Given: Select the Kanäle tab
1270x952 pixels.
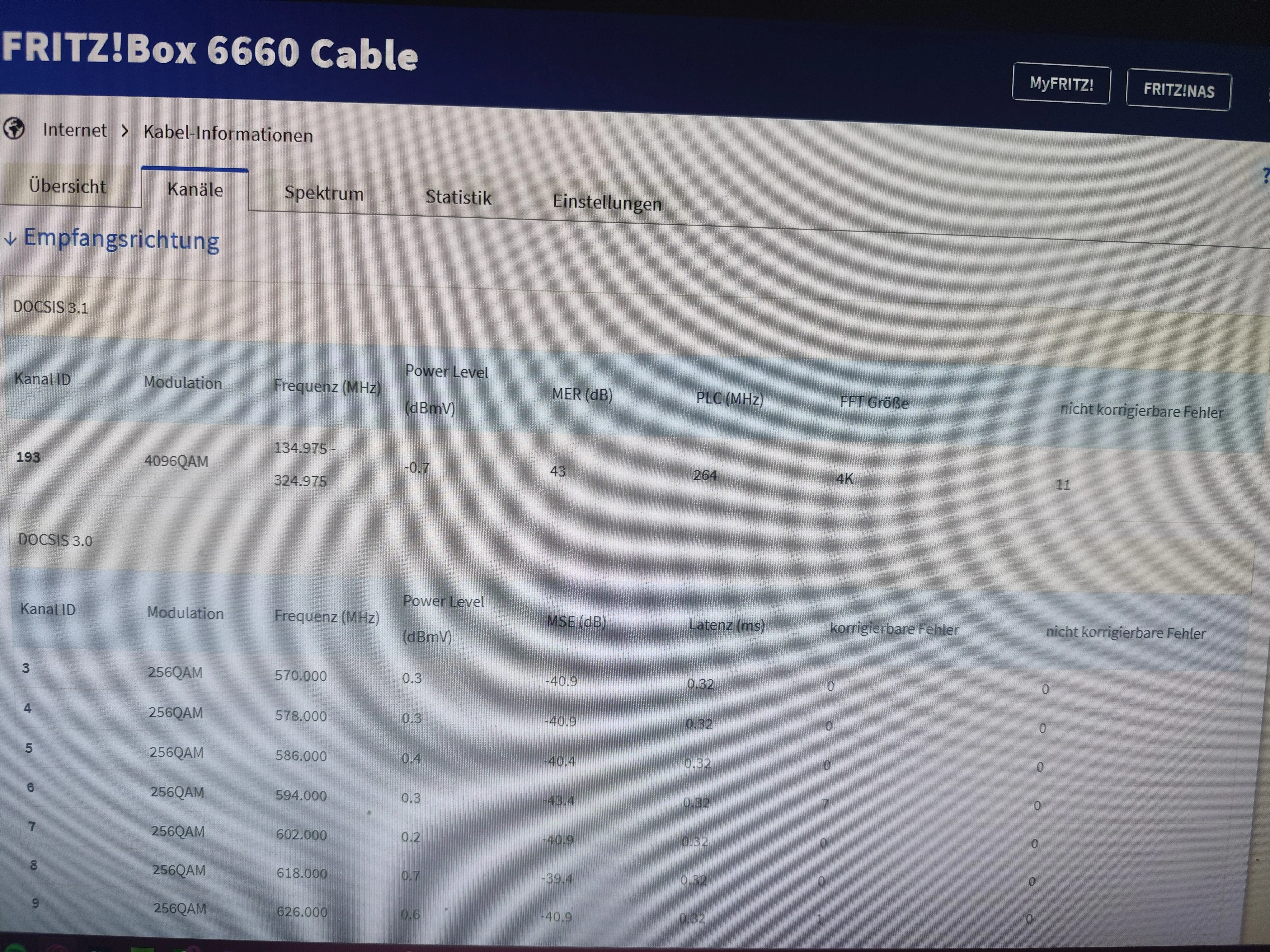Looking at the screenshot, I should (195, 189).
